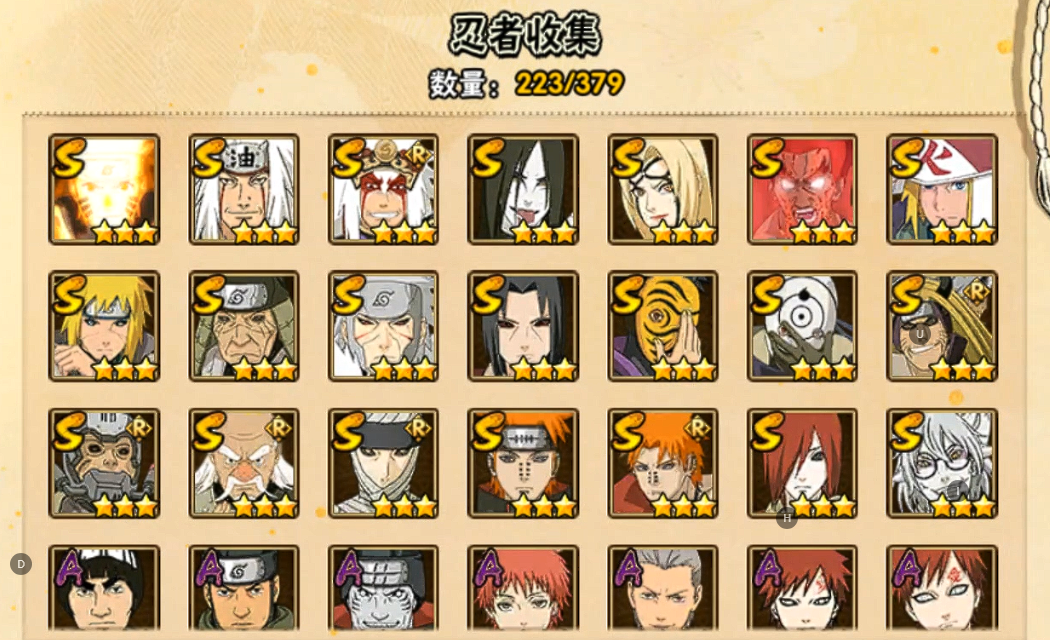Select the gas-mask ninja with R badge
The width and height of the screenshot is (1050, 640).
(104, 463)
